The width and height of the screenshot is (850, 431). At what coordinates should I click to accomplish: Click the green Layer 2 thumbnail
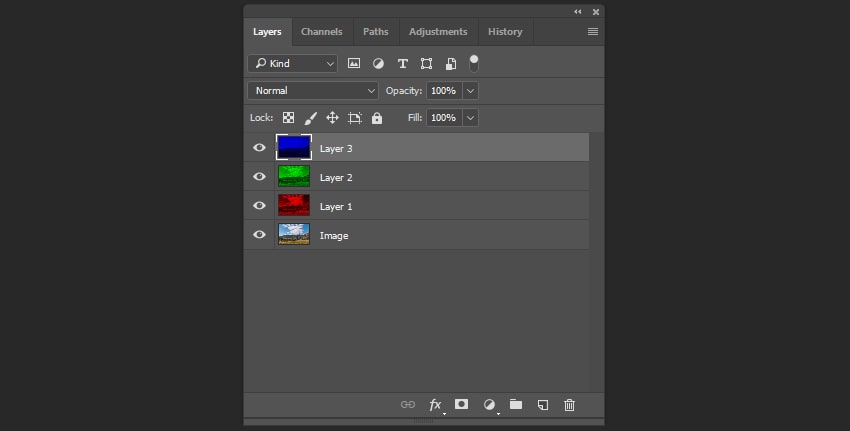pyautogui.click(x=294, y=177)
